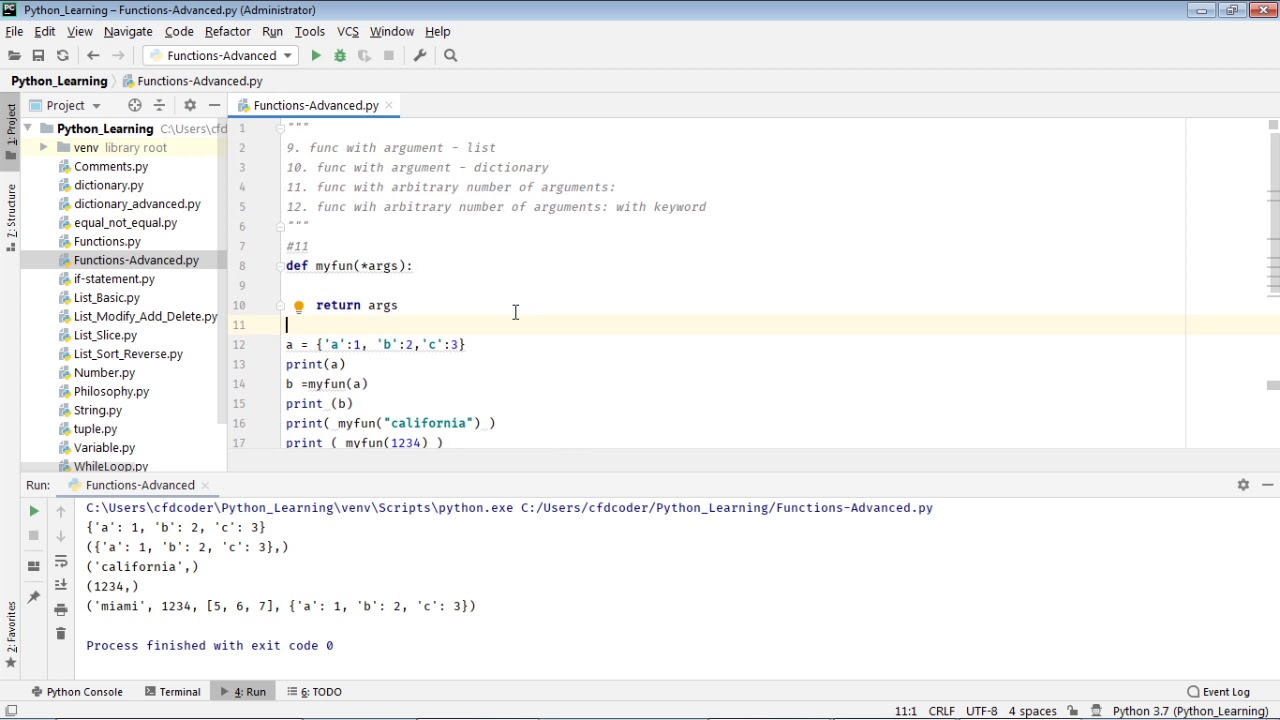Click the 11:1 cursor position indicator
This screenshot has height=720, width=1280.
coord(905,711)
